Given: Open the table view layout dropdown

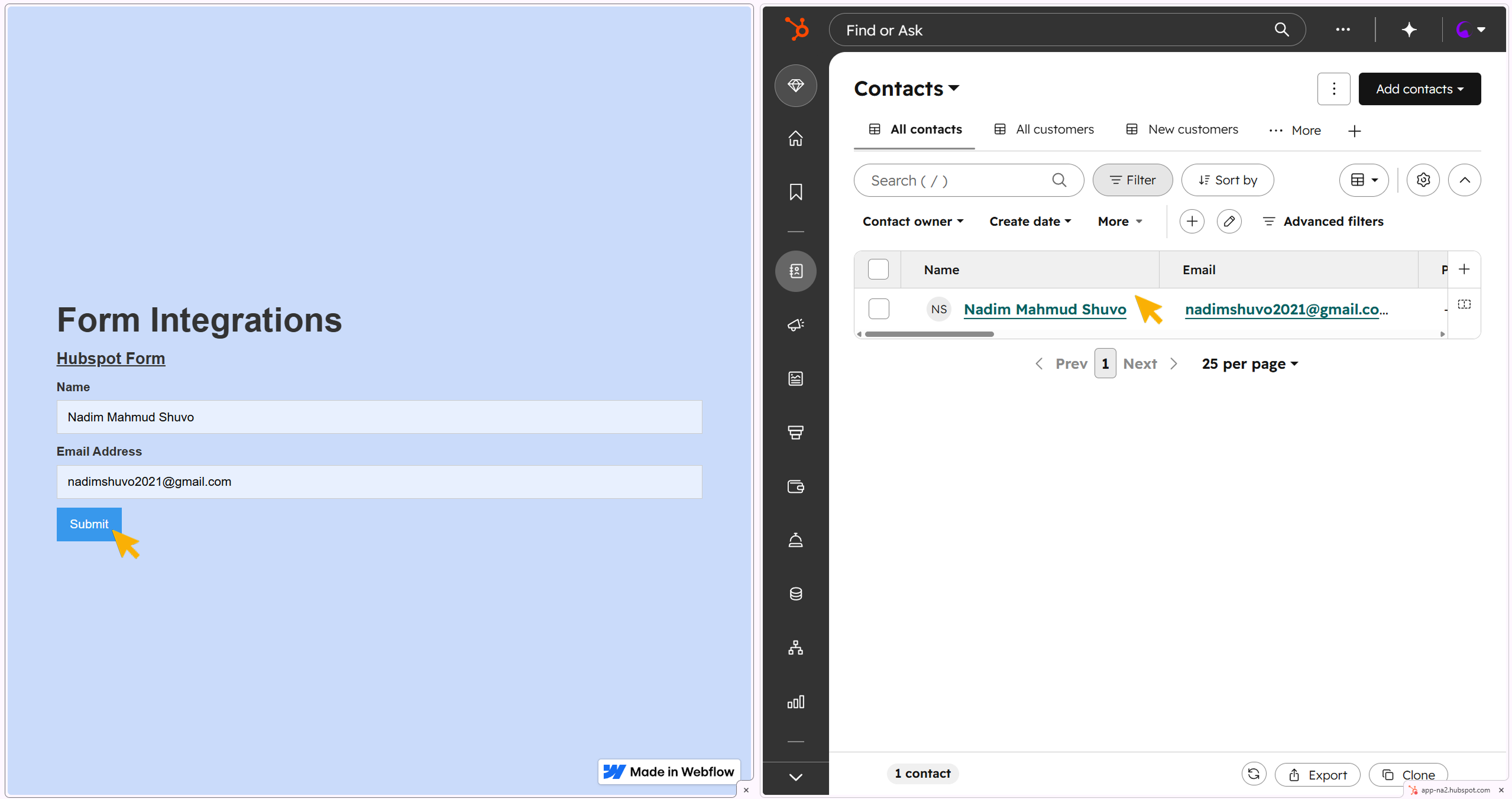Looking at the screenshot, I should tap(1364, 180).
